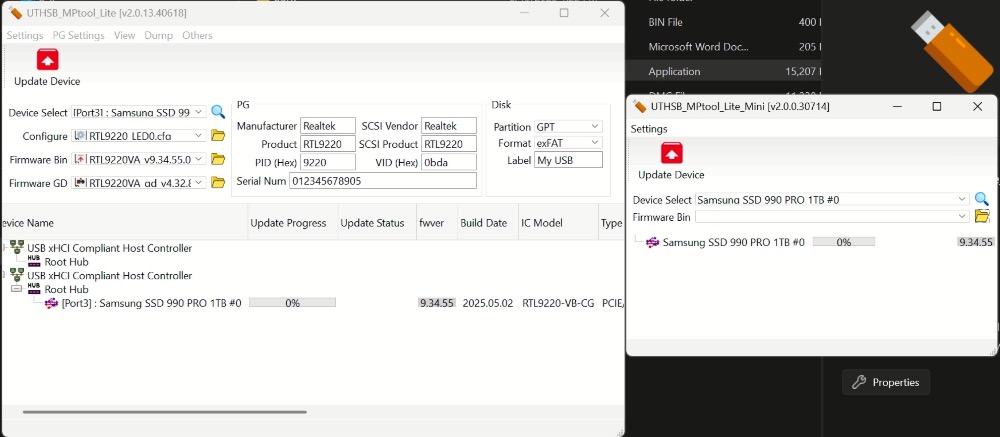Maximize the Mini window
The image size is (1000, 437).
coord(937,107)
